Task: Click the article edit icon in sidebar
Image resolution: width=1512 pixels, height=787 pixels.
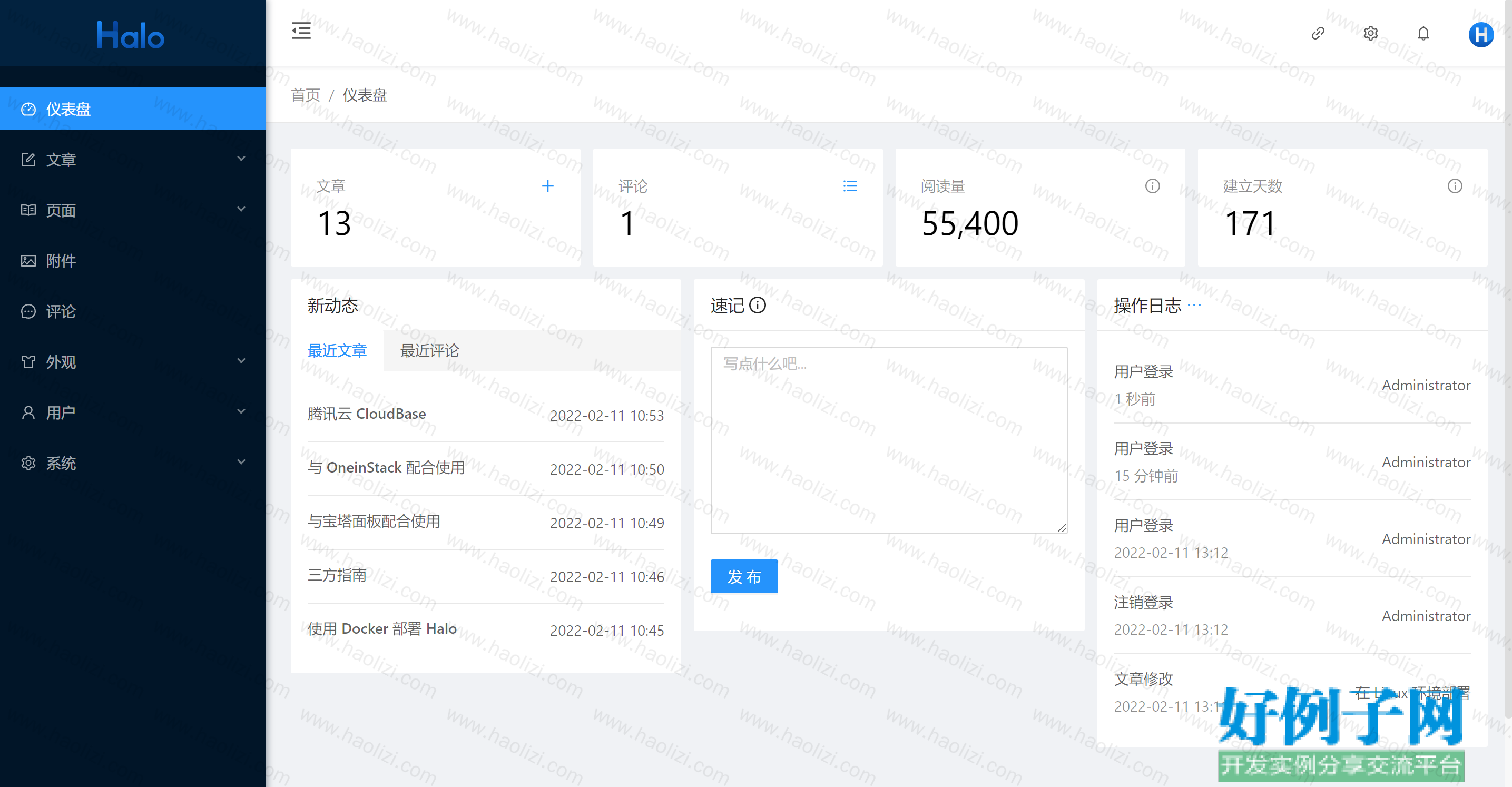Action: click(x=28, y=160)
